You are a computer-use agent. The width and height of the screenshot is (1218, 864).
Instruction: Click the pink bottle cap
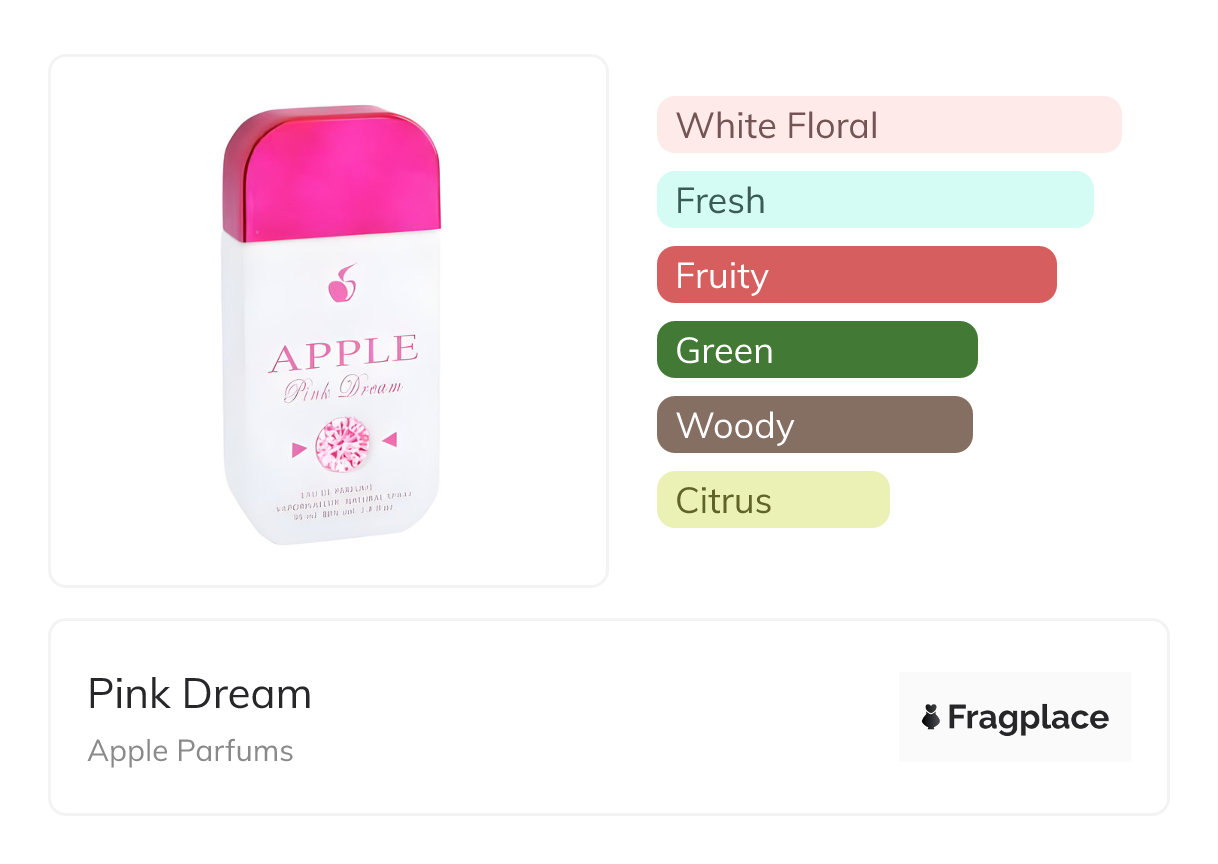[x=332, y=173]
